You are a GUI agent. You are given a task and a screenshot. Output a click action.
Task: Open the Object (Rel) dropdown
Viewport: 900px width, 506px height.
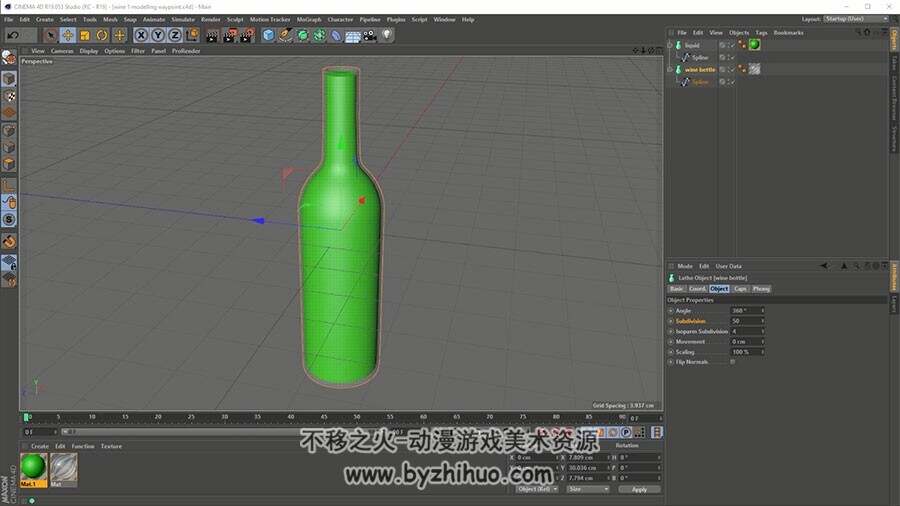[x=537, y=489]
